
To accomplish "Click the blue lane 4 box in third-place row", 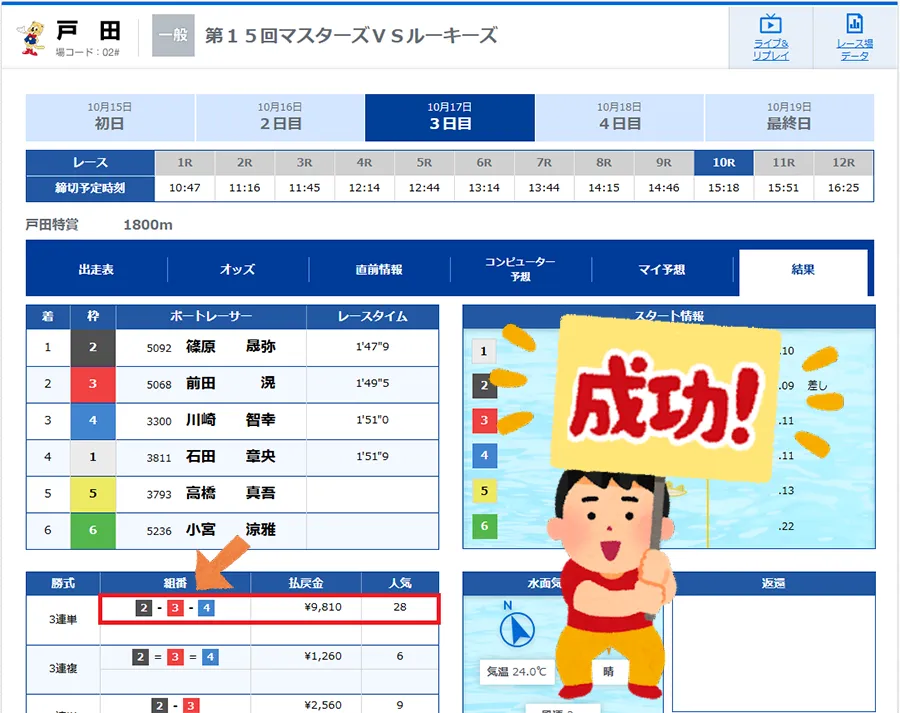I will point(93,421).
